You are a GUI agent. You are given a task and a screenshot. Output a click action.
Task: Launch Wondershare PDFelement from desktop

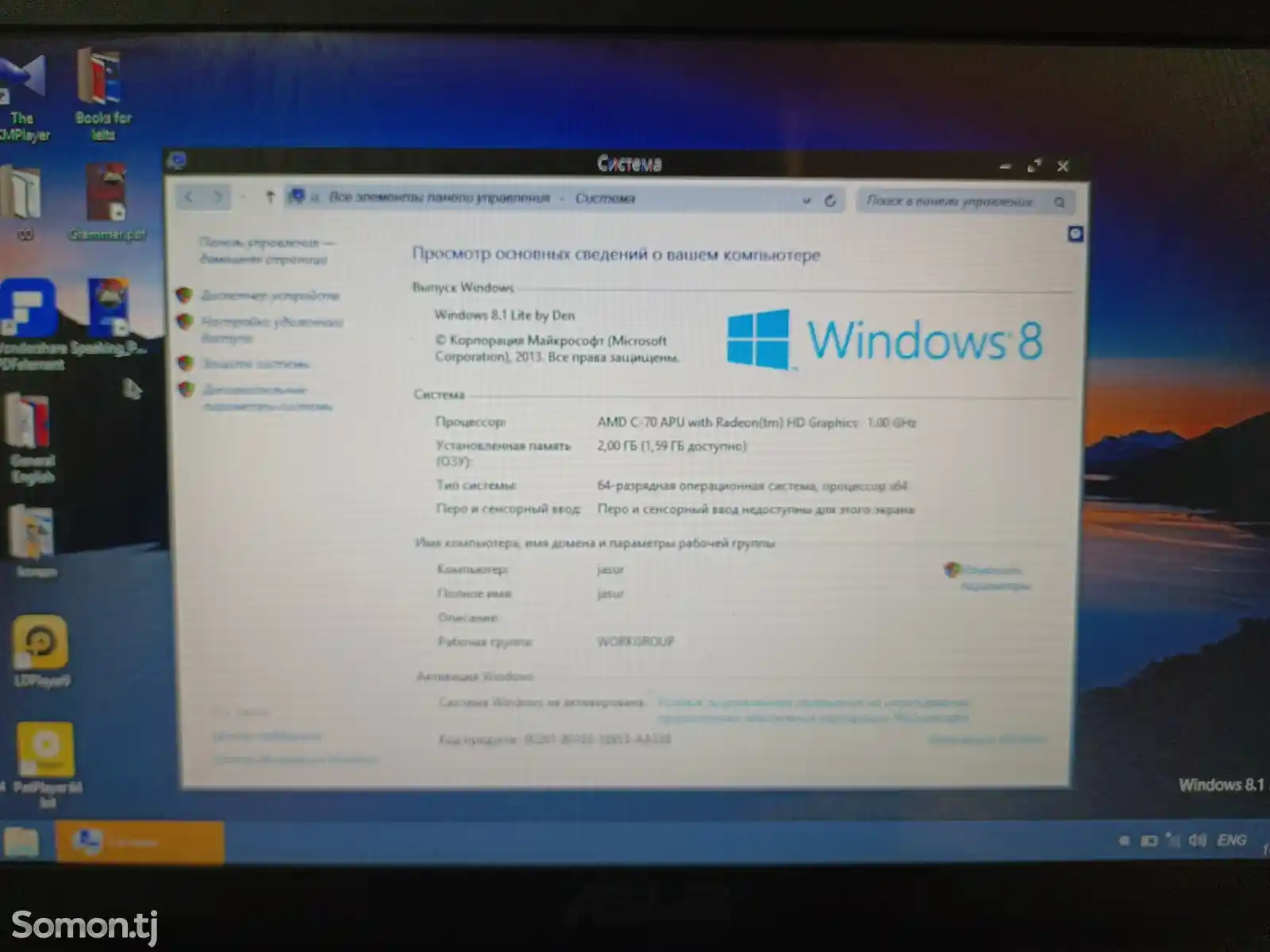[x=30, y=325]
